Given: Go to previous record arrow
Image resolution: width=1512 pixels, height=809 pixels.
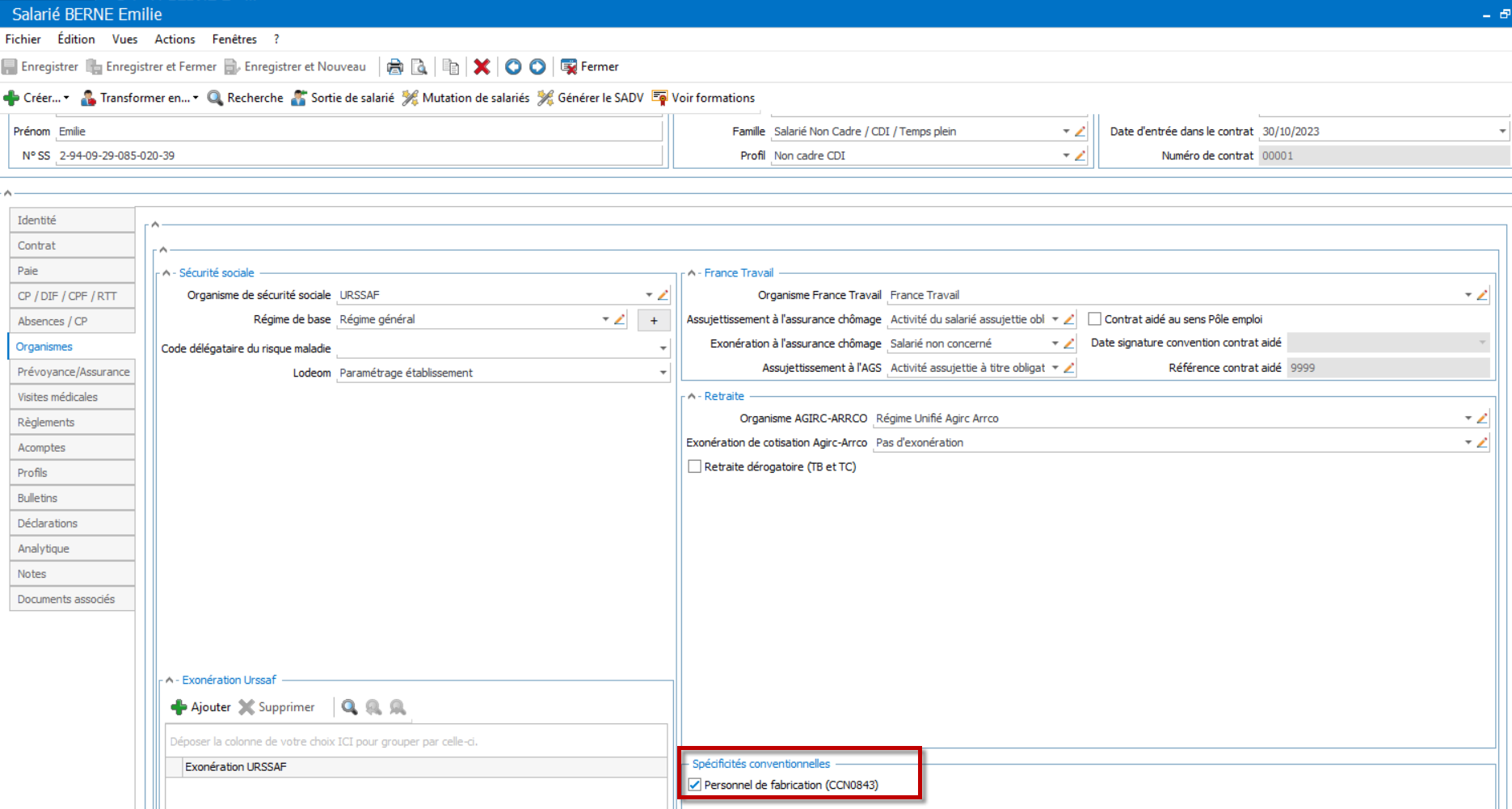Looking at the screenshot, I should (x=513, y=67).
